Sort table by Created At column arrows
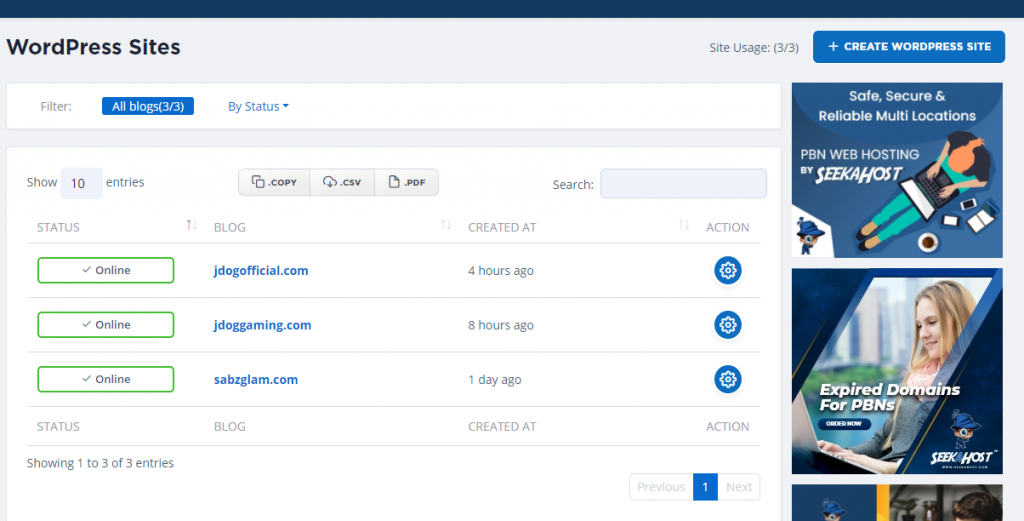 coord(684,225)
